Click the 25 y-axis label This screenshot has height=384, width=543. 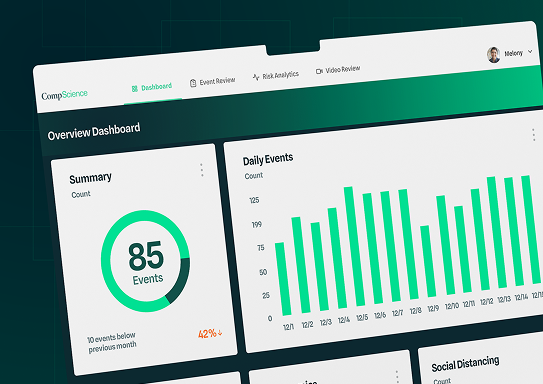click(x=266, y=296)
